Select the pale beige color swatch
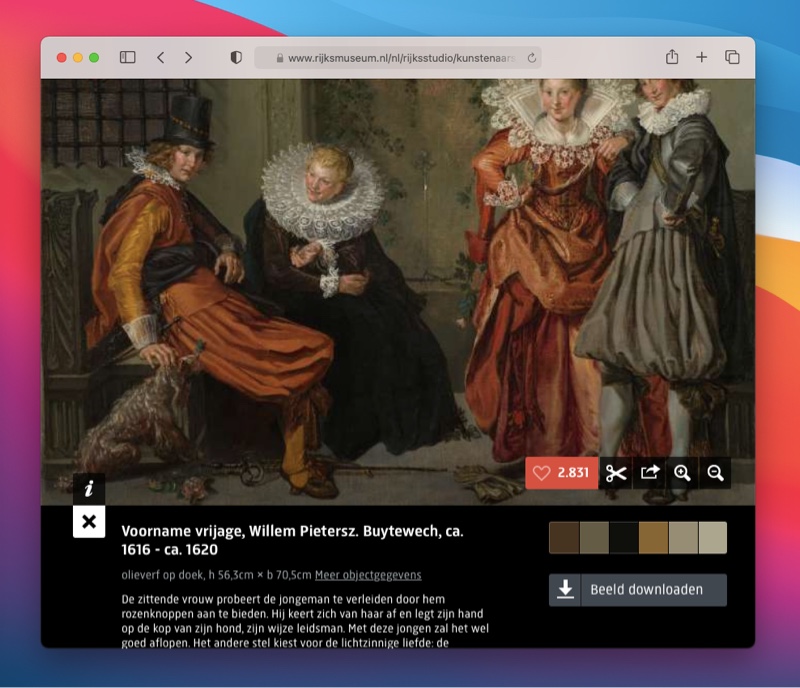800x688 pixels. click(713, 537)
